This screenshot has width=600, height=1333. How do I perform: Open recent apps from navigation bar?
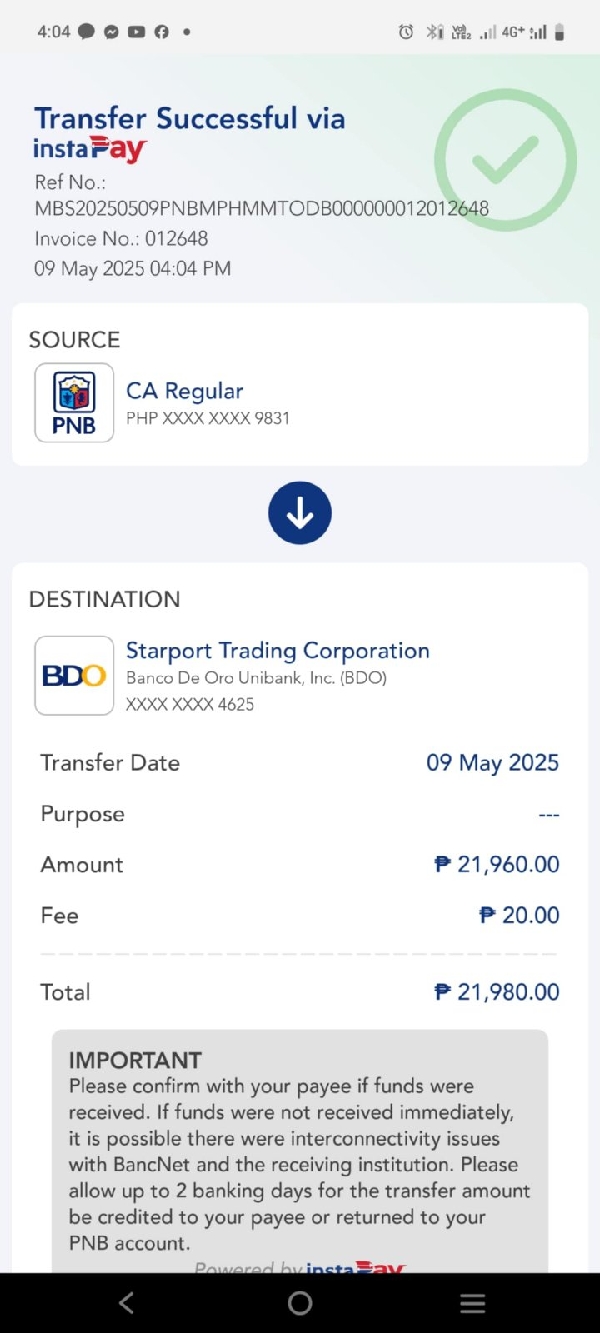(x=472, y=1303)
